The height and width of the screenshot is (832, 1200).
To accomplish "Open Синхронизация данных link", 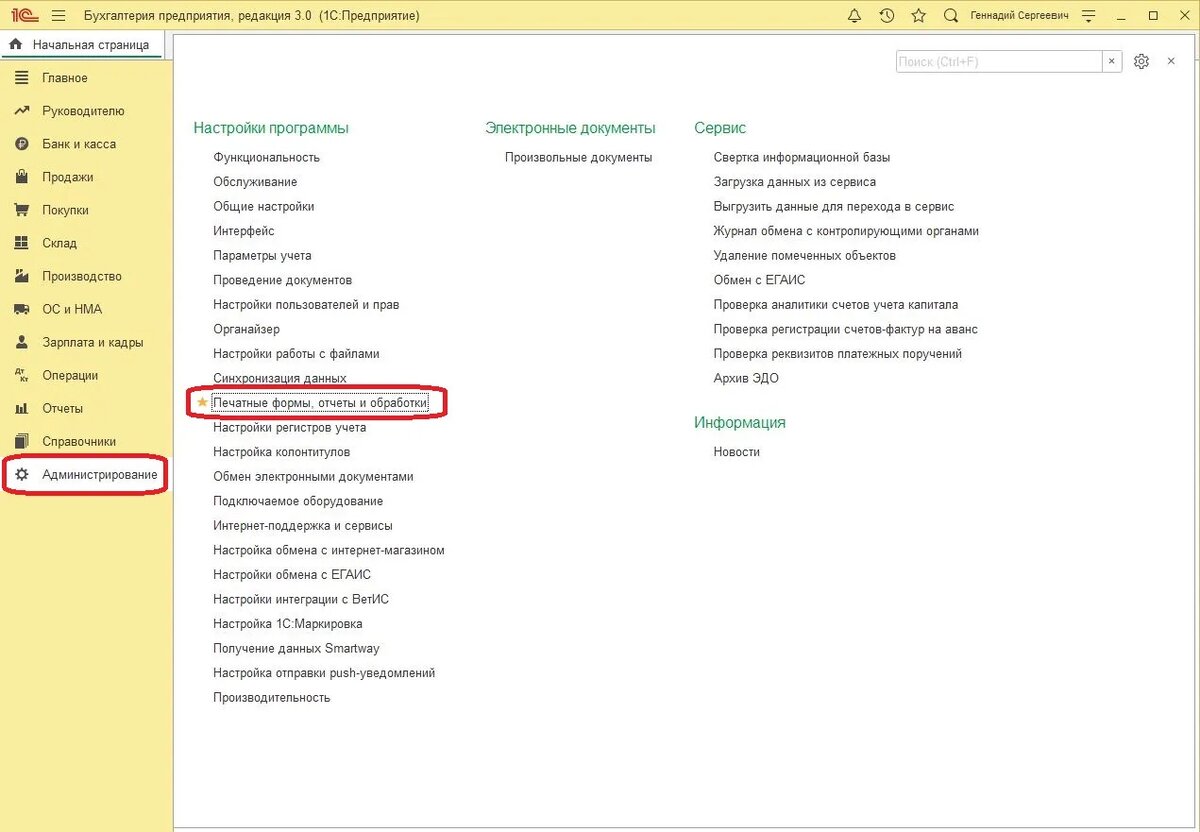I will click(x=280, y=378).
